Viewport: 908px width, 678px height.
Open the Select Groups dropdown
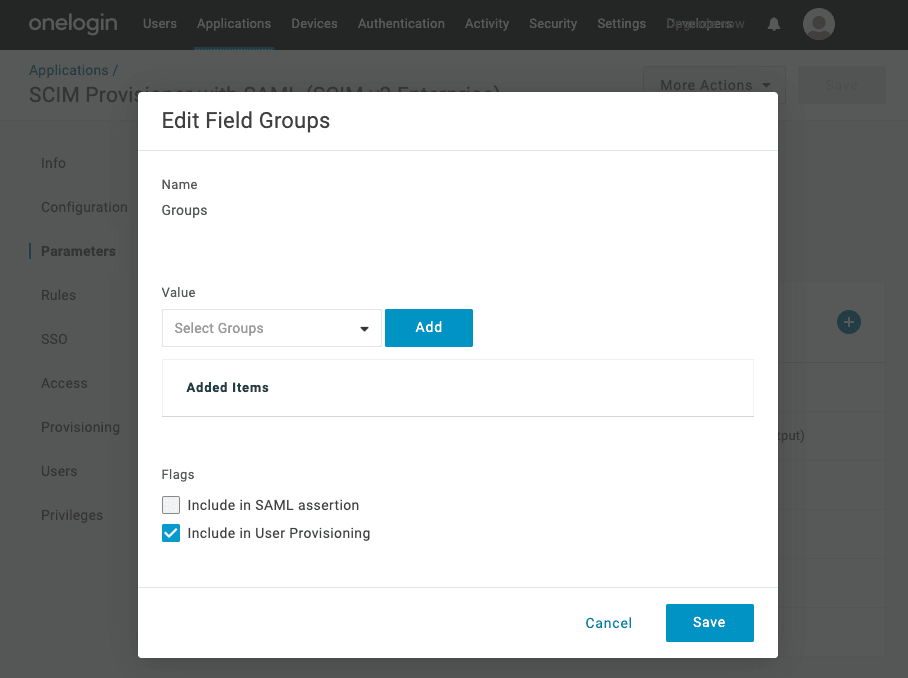tap(271, 328)
